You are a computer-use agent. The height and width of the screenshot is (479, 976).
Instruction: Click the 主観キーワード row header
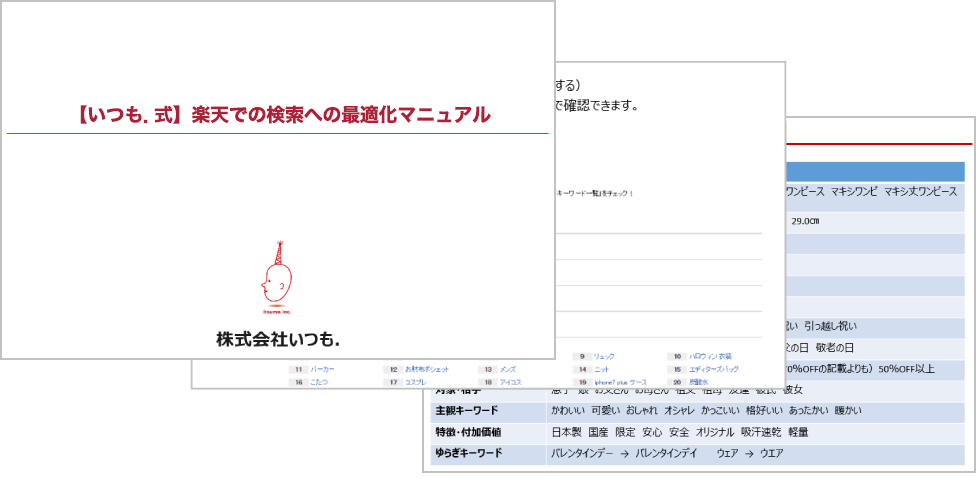pyautogui.click(x=467, y=411)
